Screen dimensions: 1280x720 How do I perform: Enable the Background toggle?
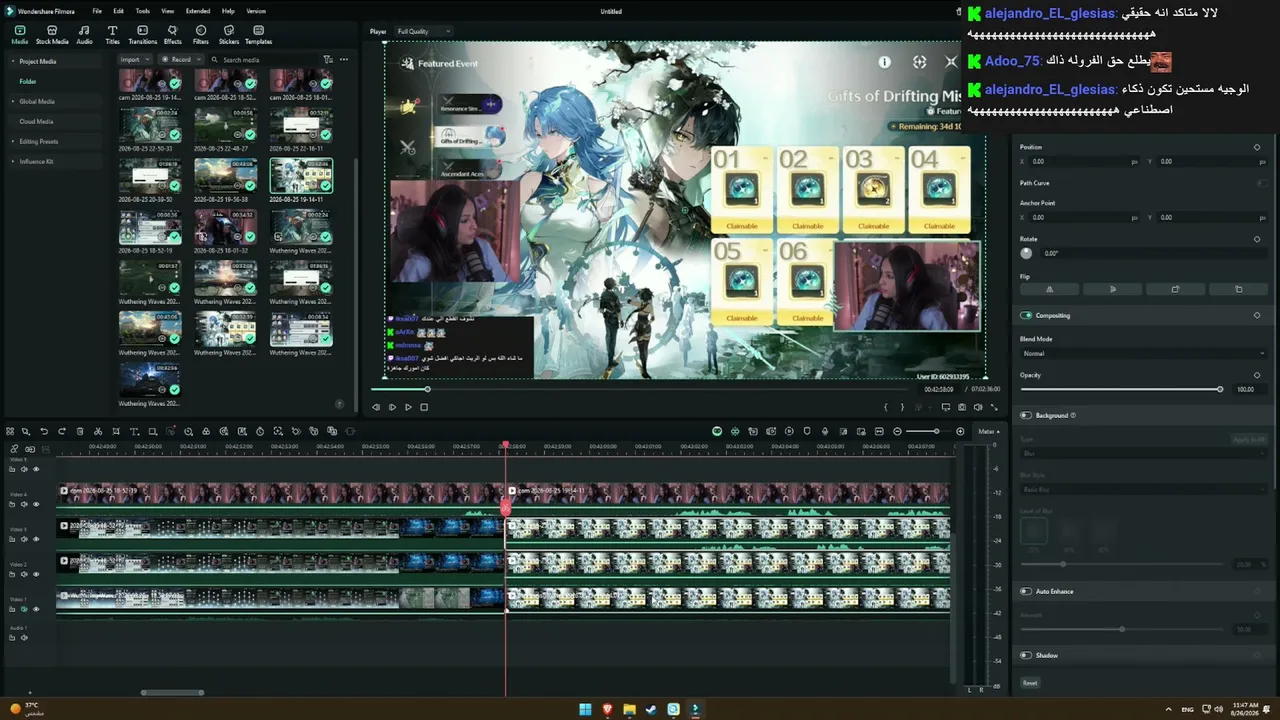(1026, 415)
